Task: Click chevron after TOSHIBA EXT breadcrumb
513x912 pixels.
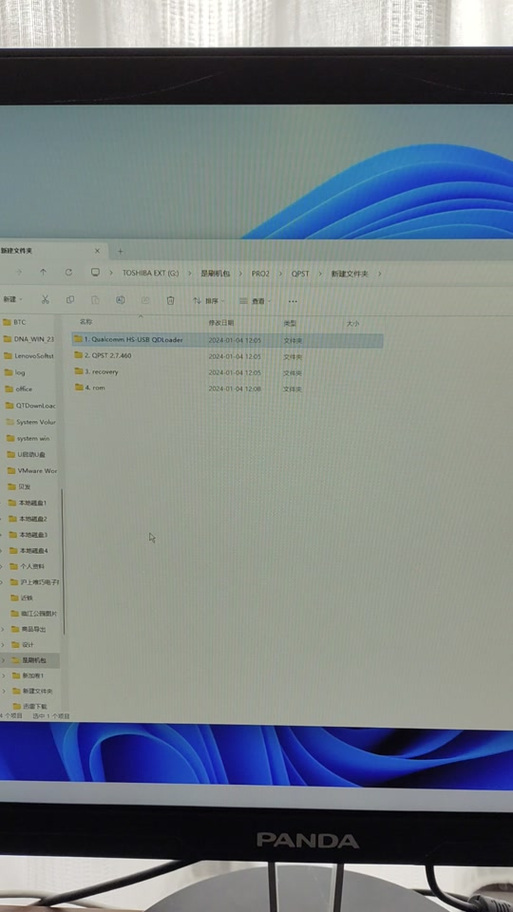Action: coord(190,273)
